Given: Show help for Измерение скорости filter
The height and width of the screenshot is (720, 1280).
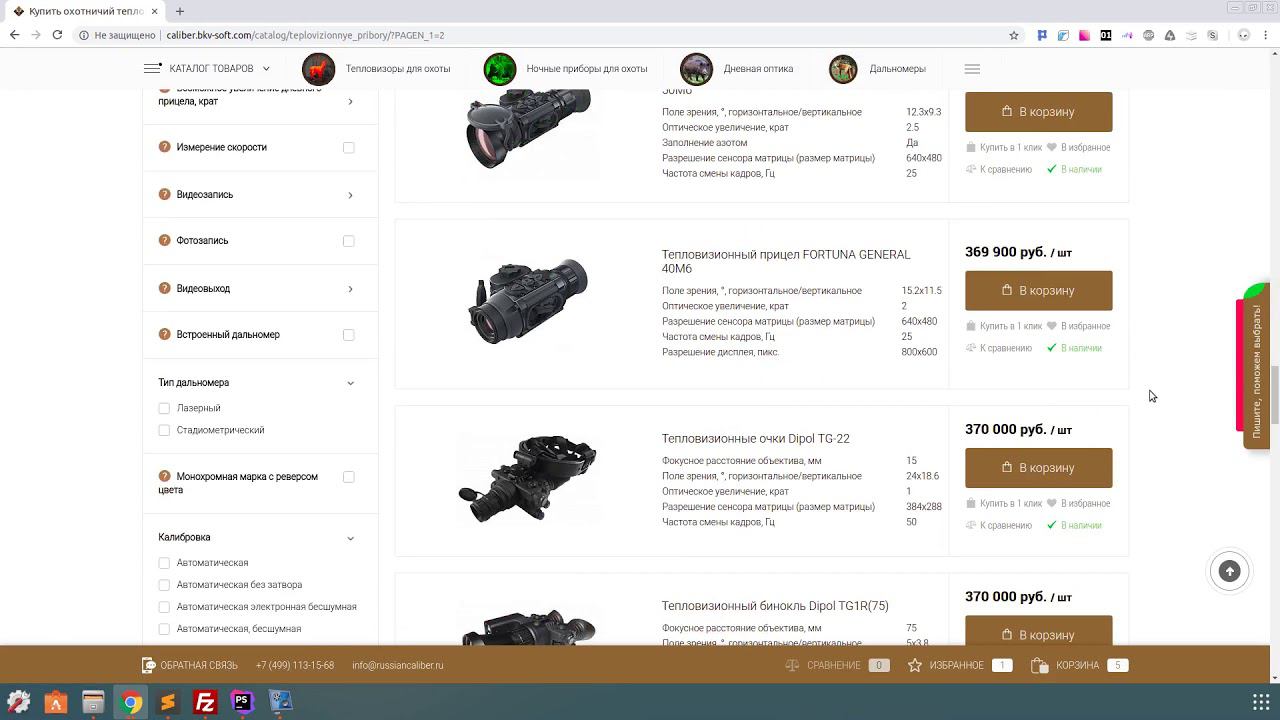Looking at the screenshot, I should click(165, 147).
